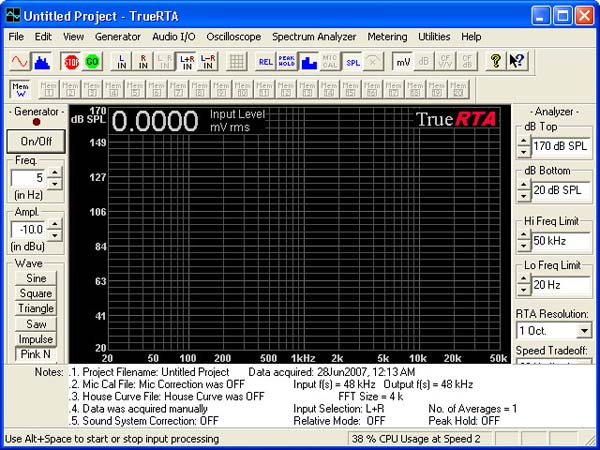Open the Audio I/O menu
Image resolution: width=600 pixels, height=450 pixels.
click(x=174, y=37)
